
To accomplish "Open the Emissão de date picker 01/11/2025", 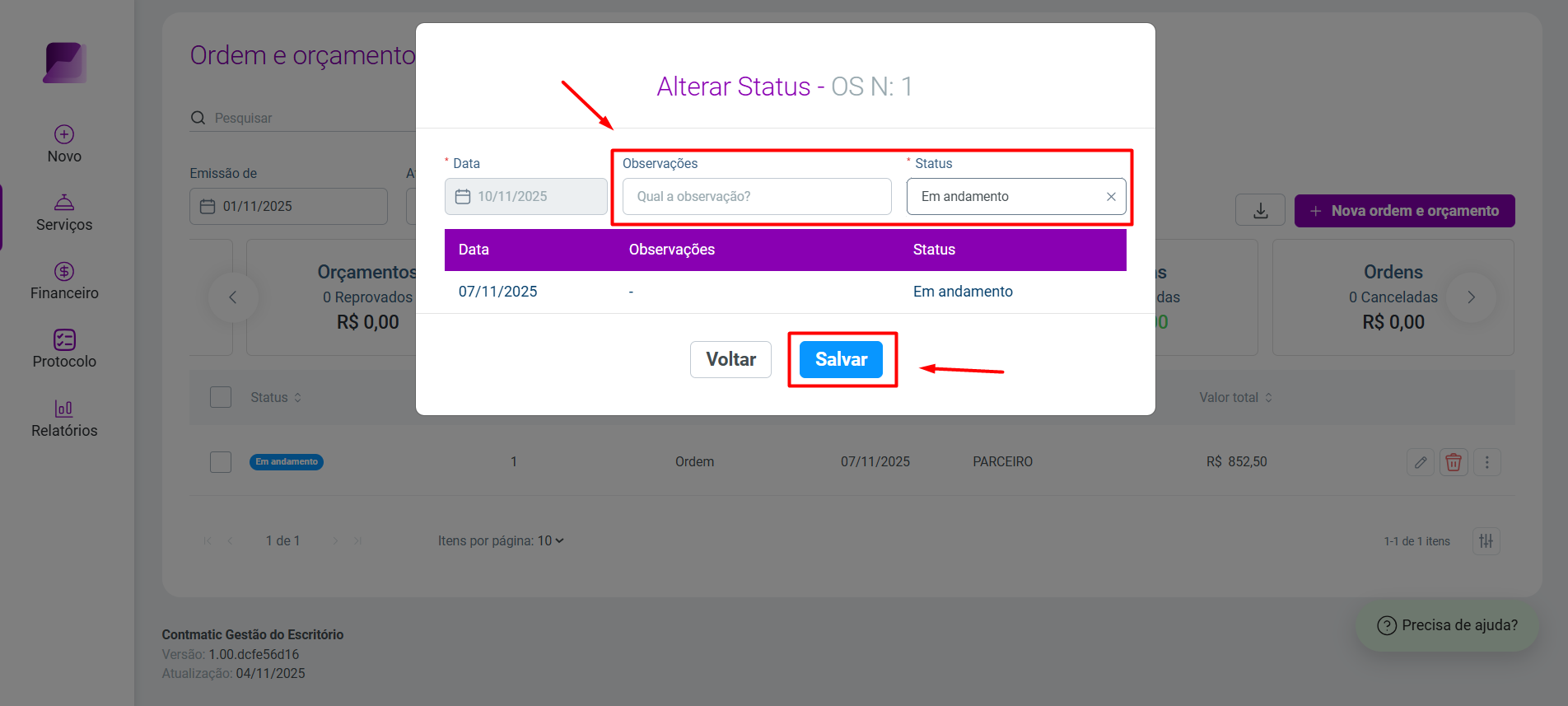I will tap(288, 206).
